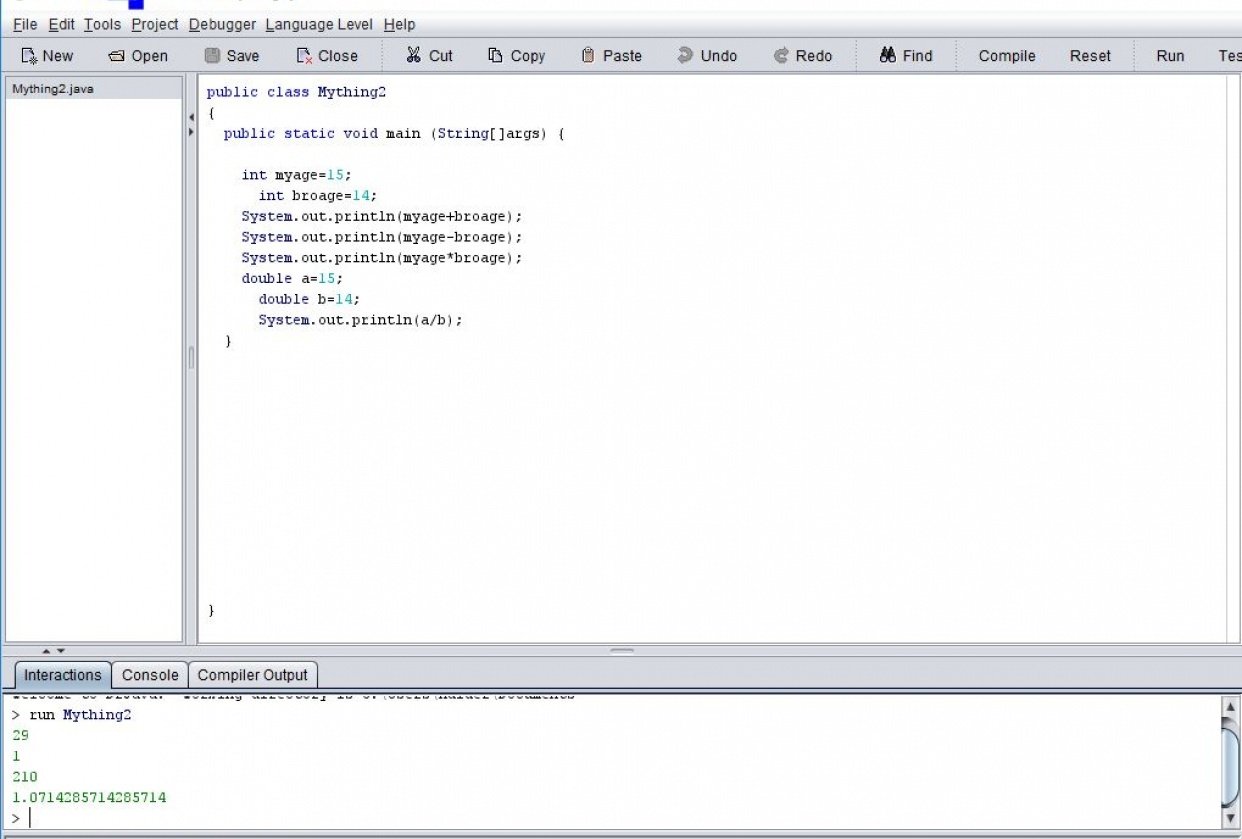Open Find with the binoculars icon
The image size is (1242, 839).
[x=887, y=56]
